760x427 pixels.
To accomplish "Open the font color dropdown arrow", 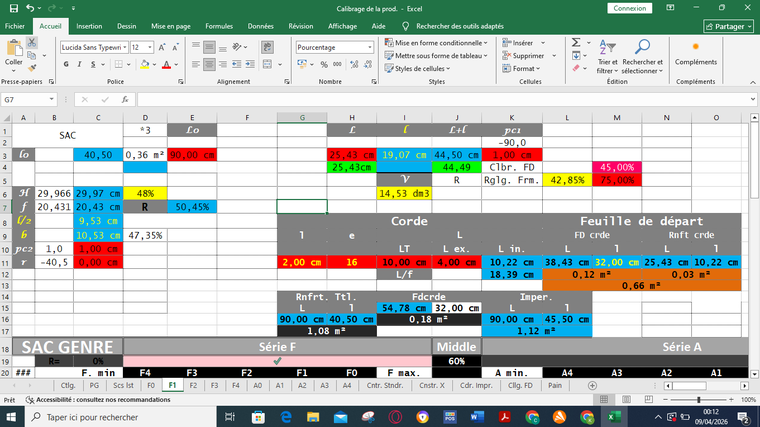I will 176,64.
